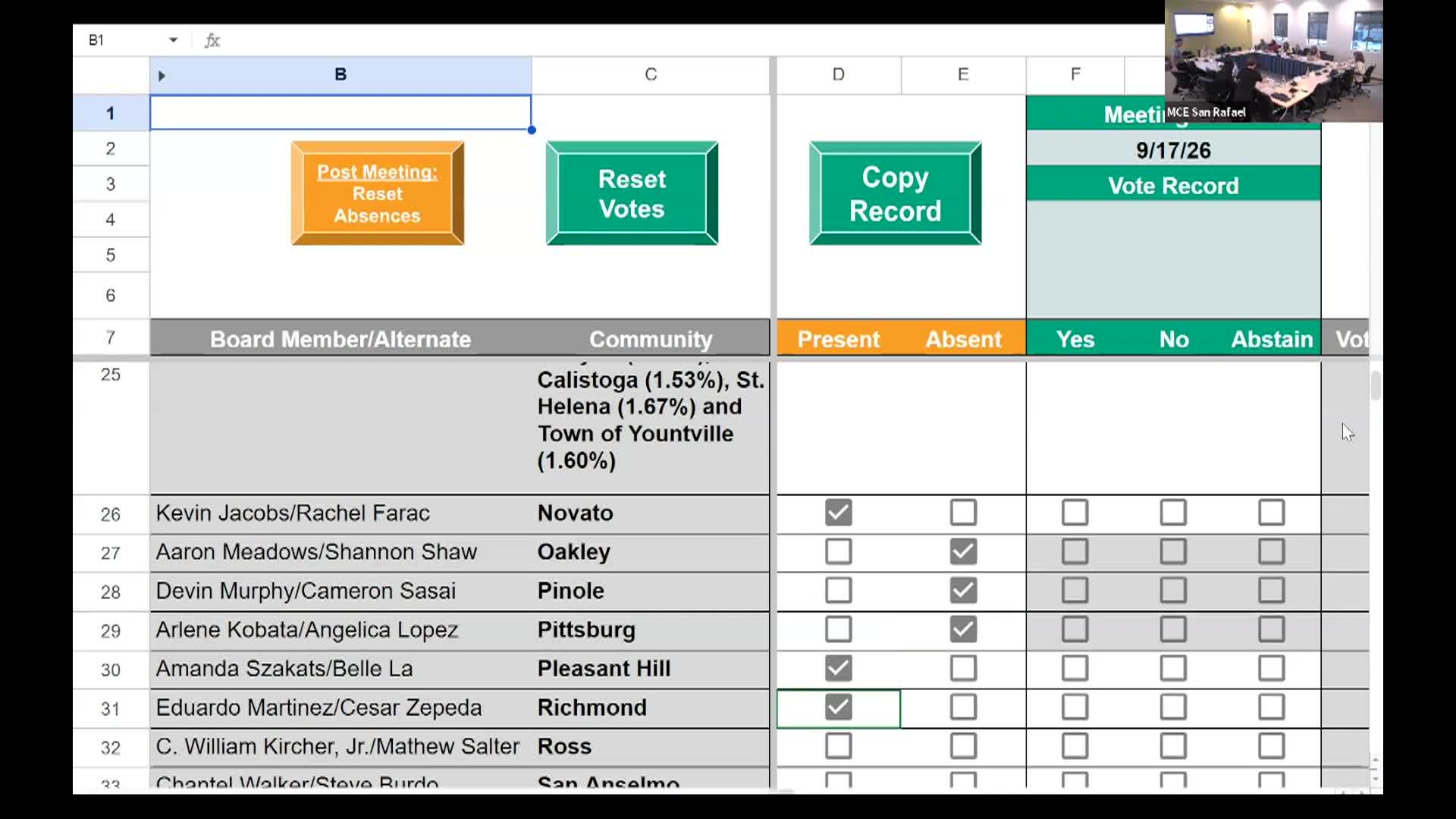This screenshot has height=819, width=1456.
Task: Click the scrollbar down arrow
Action: 1376,780
